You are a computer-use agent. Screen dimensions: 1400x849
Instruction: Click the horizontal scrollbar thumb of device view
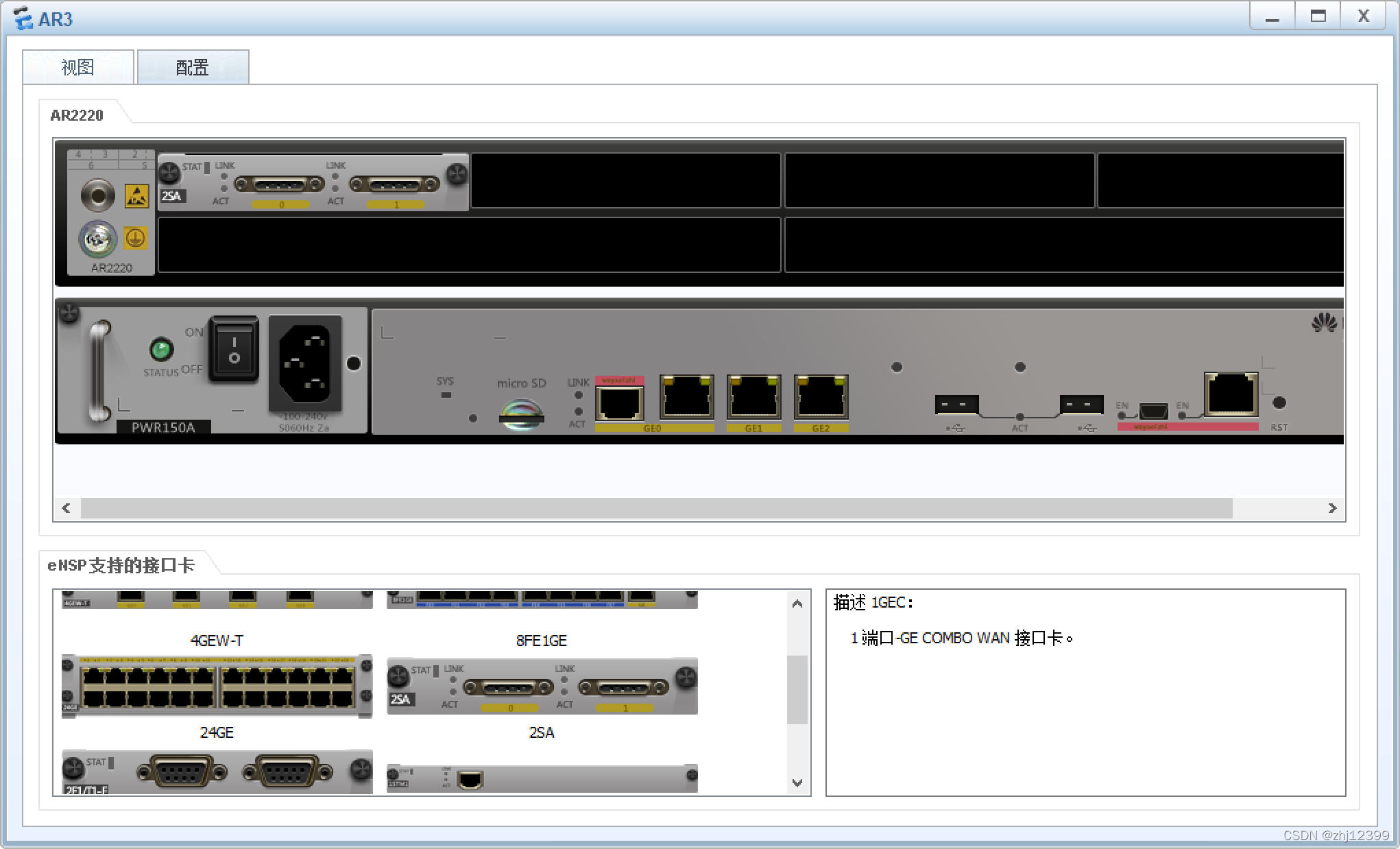[656, 508]
